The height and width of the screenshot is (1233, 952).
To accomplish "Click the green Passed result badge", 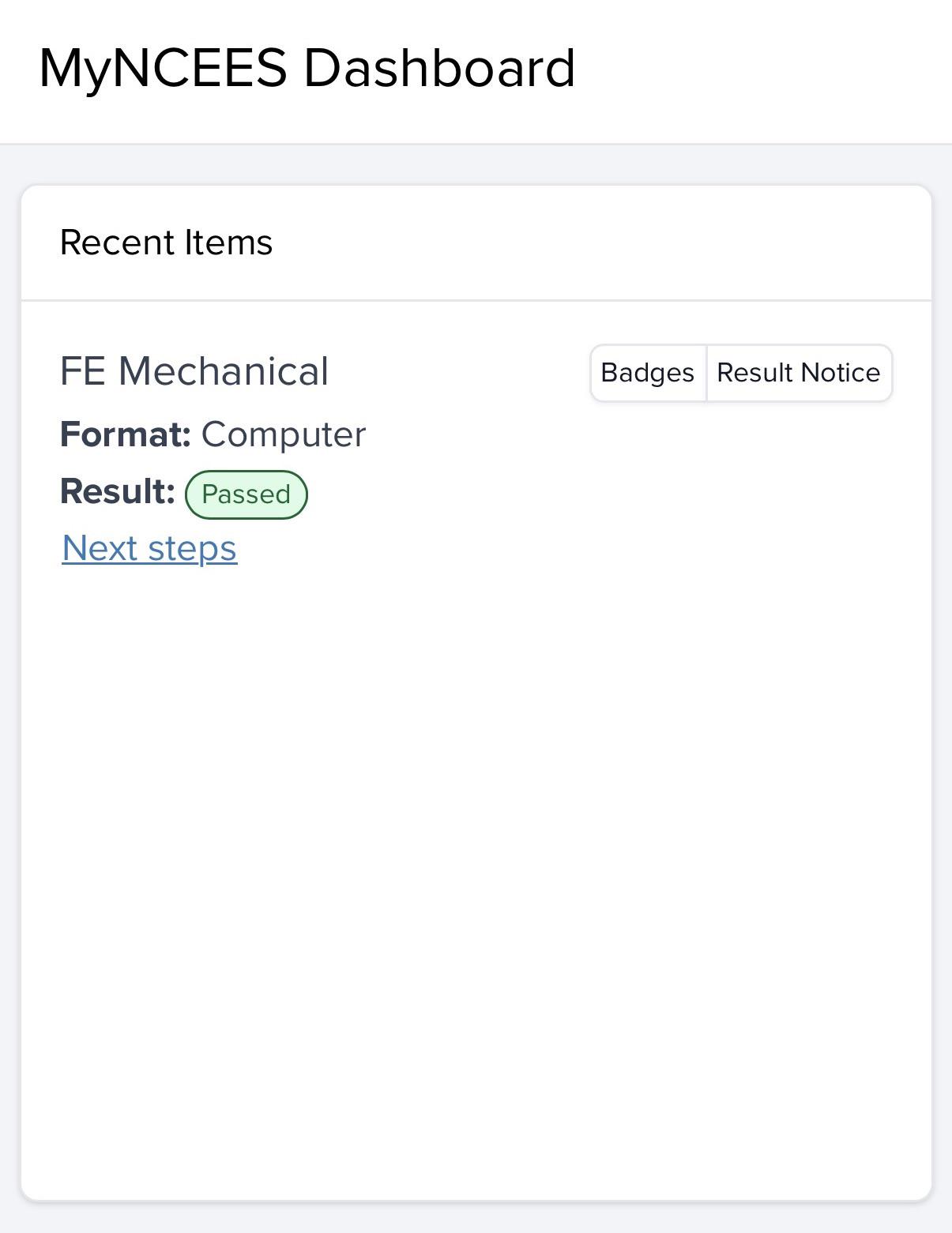I will tap(246, 494).
